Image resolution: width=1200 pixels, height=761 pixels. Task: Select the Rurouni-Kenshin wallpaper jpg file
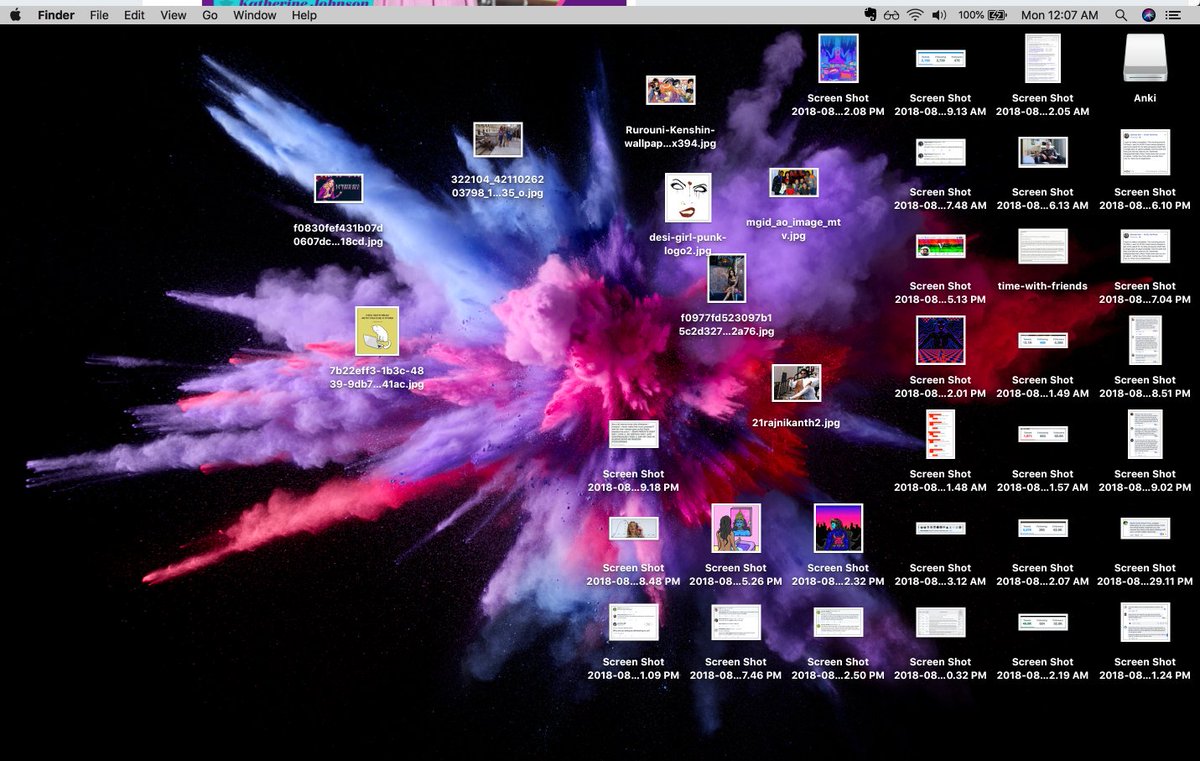point(670,90)
